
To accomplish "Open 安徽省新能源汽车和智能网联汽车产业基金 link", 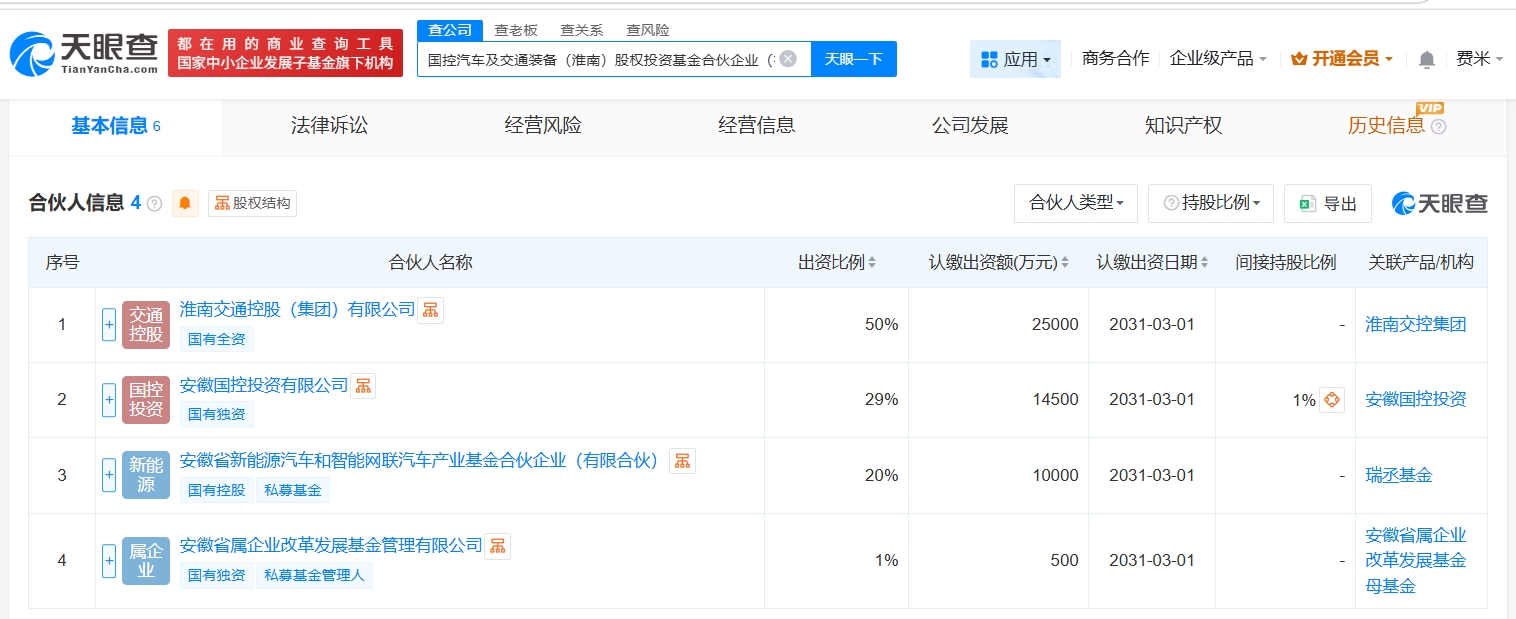I will (420, 461).
